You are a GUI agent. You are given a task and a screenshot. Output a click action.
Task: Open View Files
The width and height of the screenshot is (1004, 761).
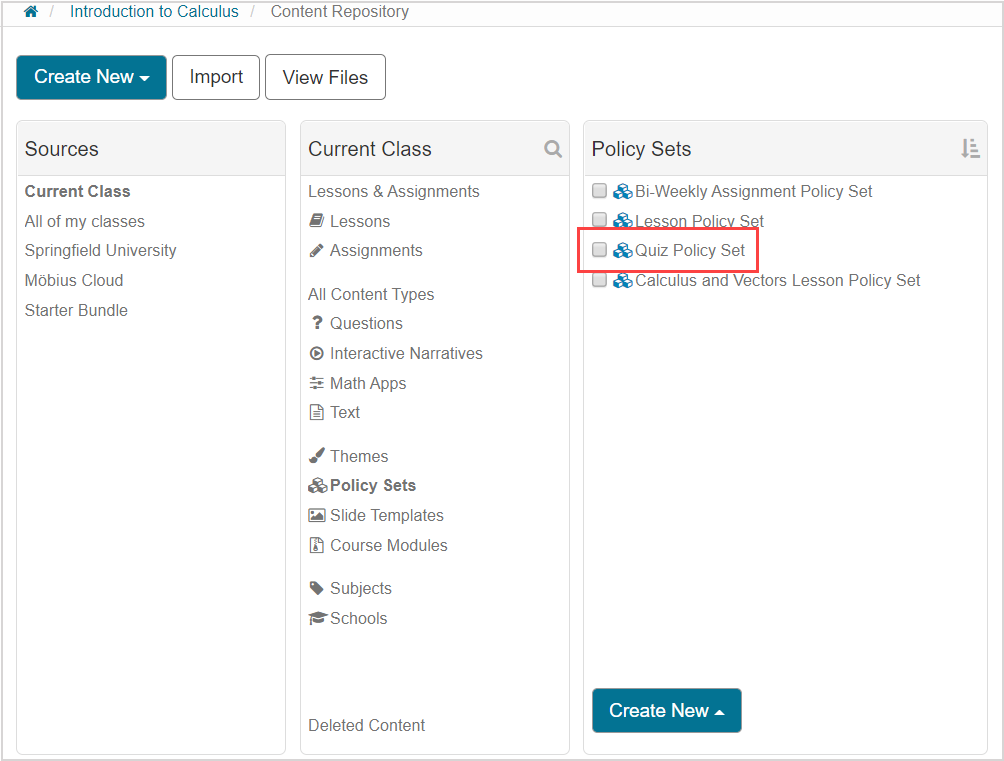coord(325,76)
